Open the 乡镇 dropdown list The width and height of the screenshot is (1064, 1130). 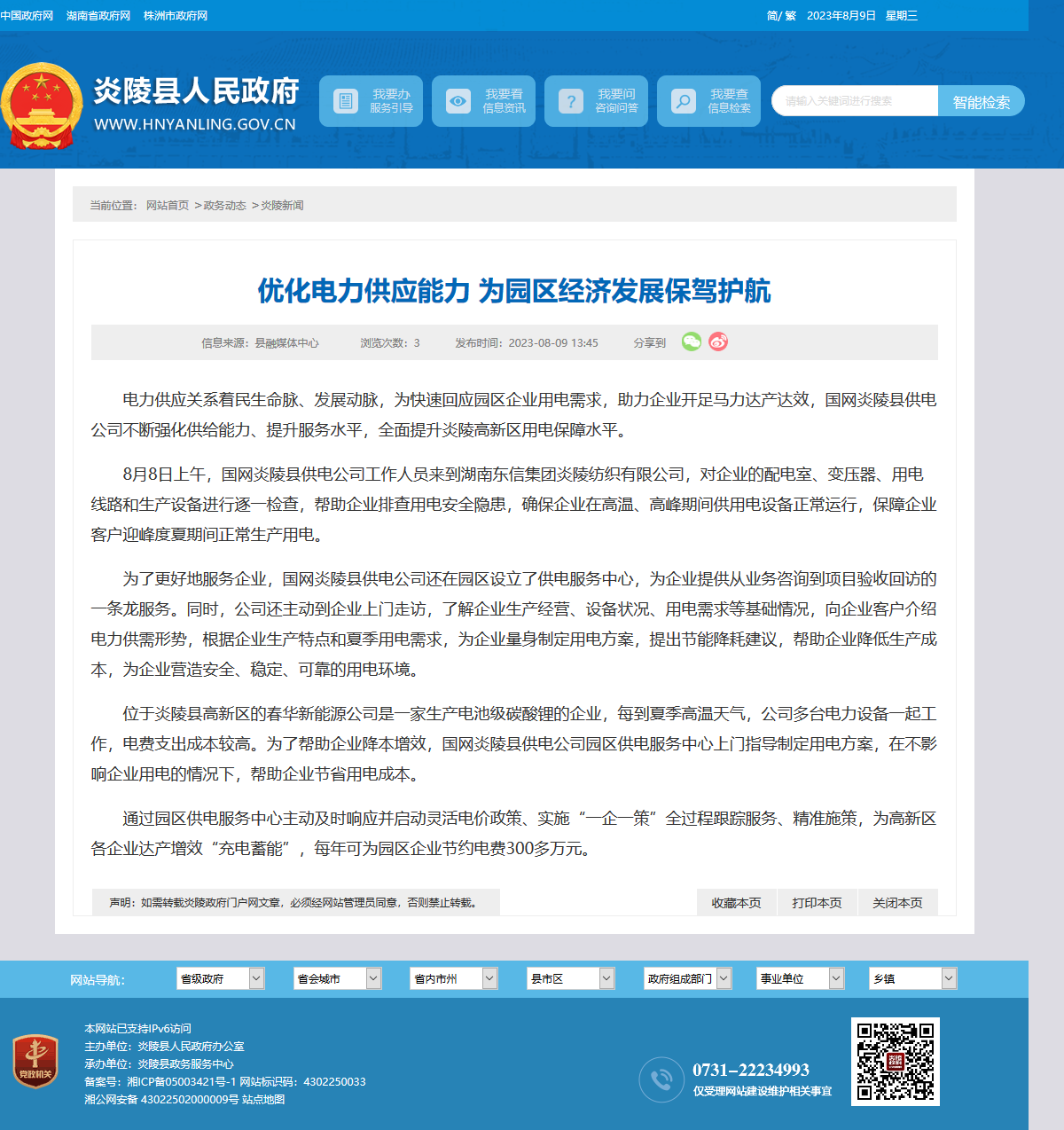pyautogui.click(x=913, y=978)
